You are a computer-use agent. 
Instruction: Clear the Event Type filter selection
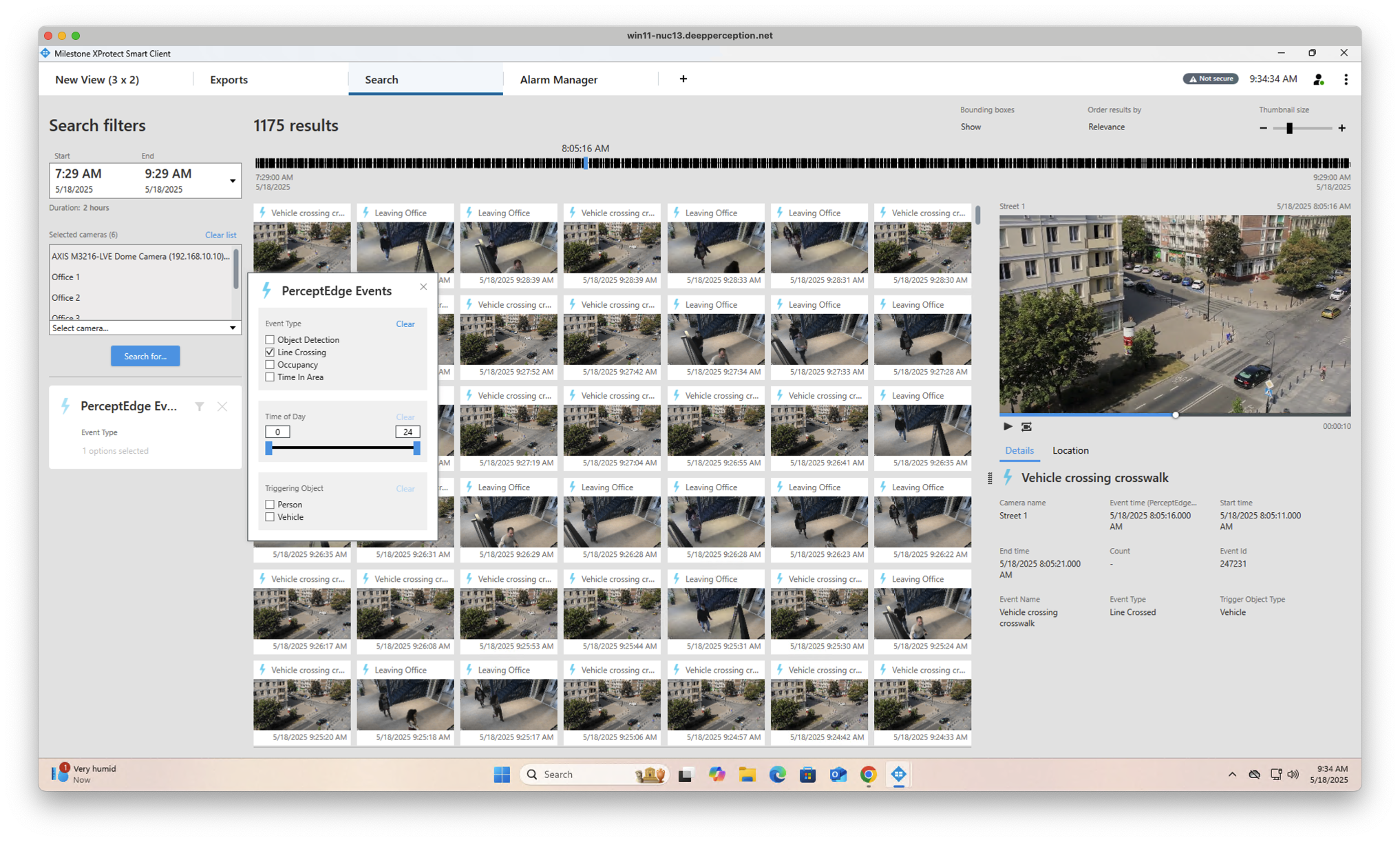click(405, 324)
